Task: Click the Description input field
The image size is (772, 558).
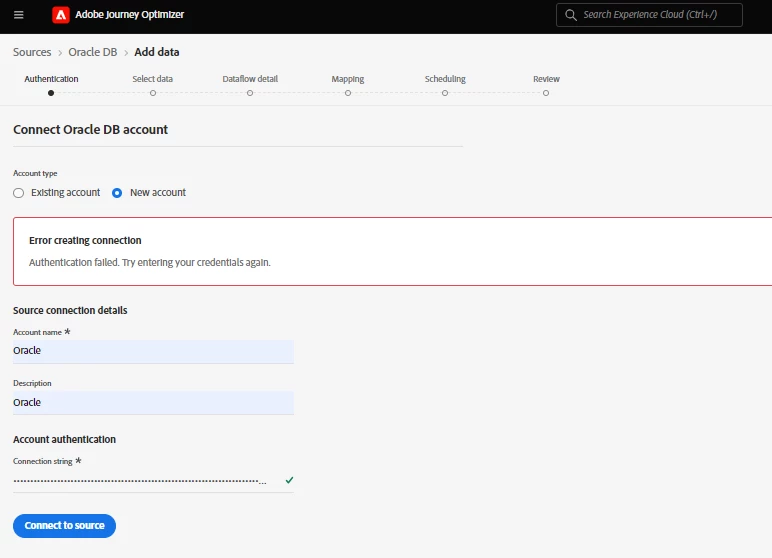Action: click(x=153, y=403)
